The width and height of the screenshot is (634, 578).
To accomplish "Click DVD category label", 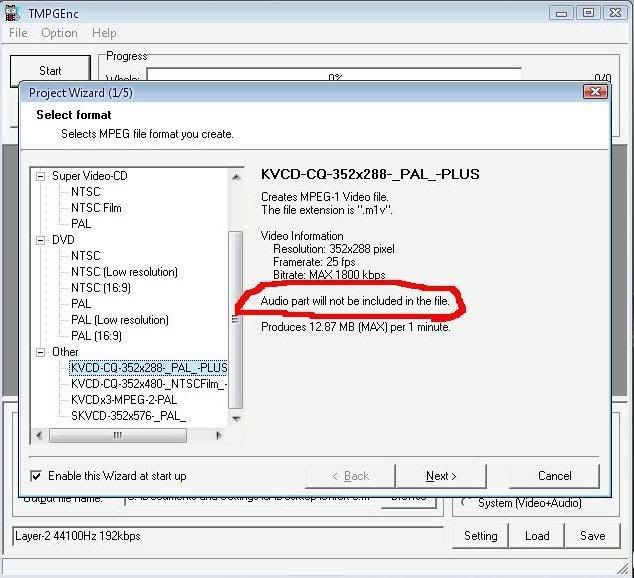I will (63, 240).
